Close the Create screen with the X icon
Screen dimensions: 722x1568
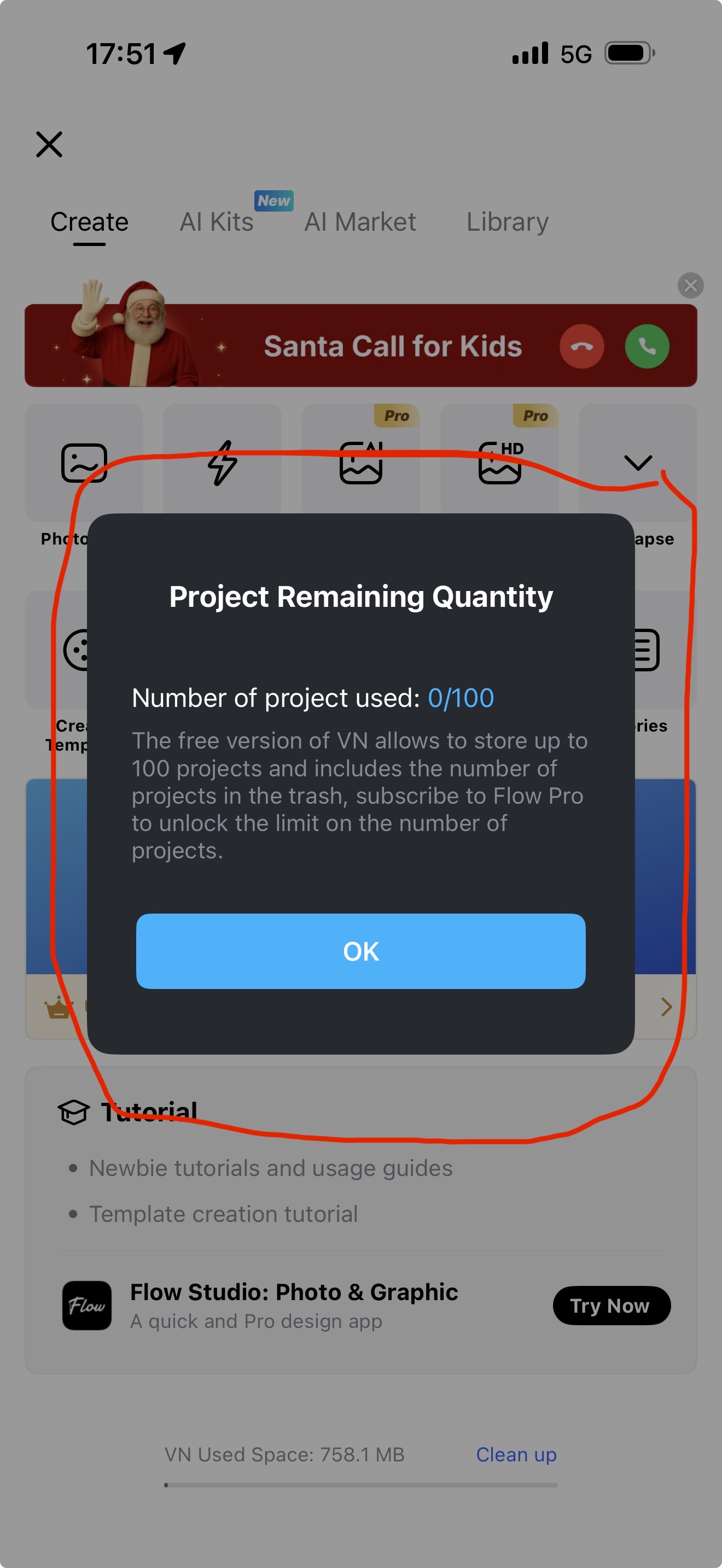49,144
